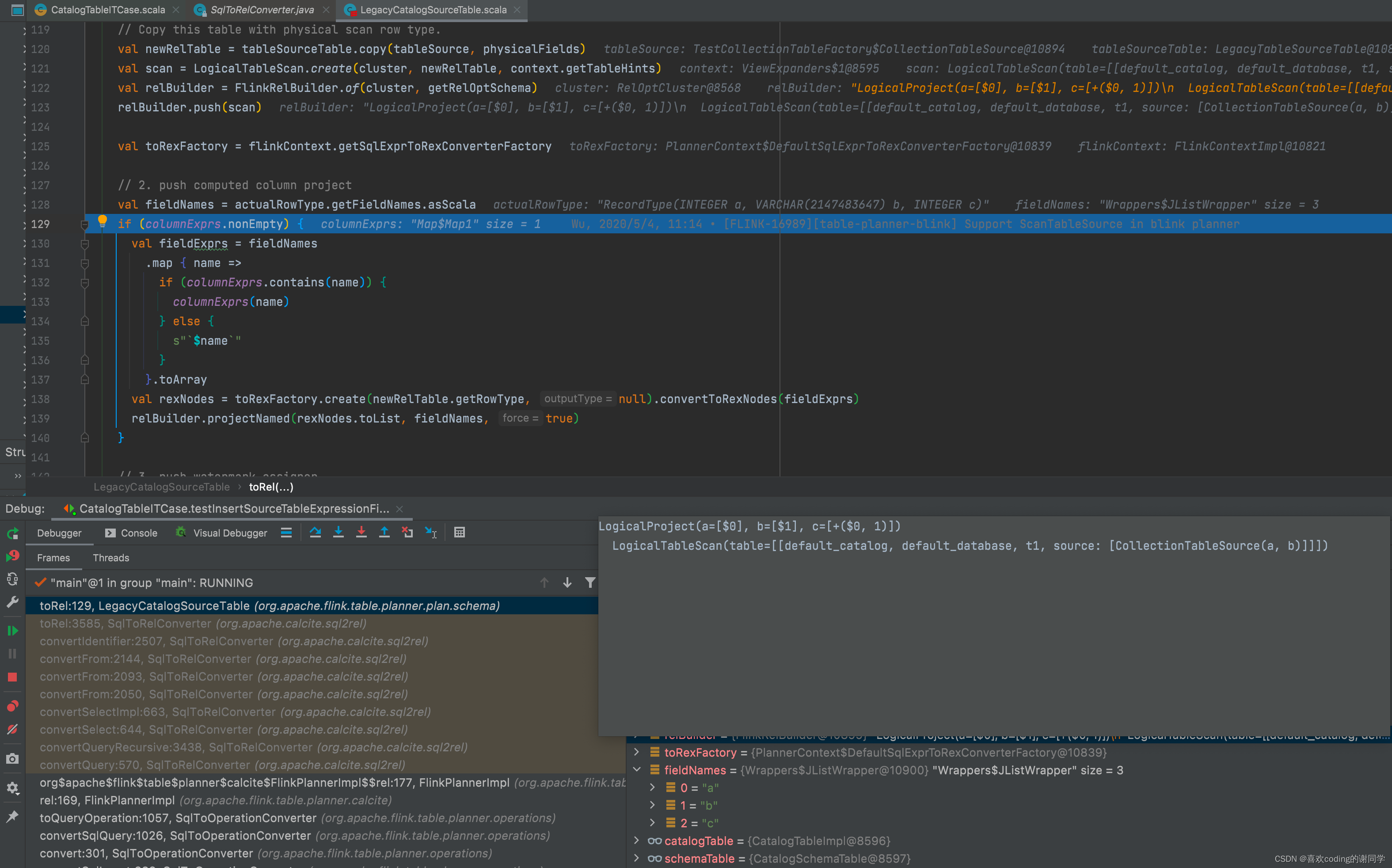Expand the catalogTable variable node

click(x=636, y=841)
